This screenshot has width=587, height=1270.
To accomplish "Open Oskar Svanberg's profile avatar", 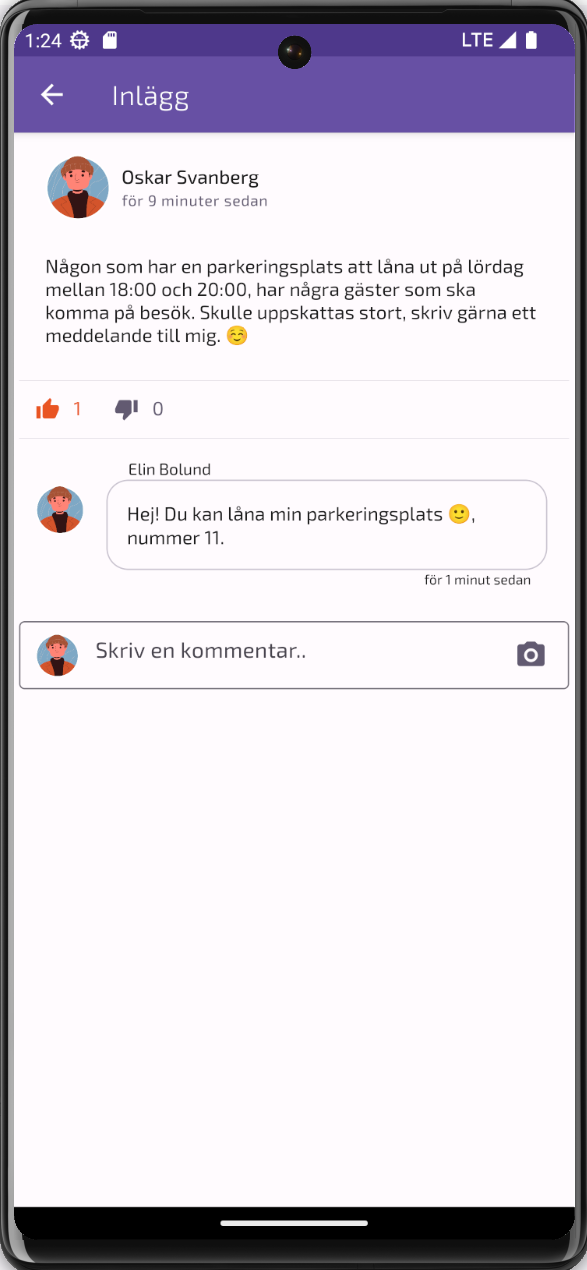I will point(78,187).
